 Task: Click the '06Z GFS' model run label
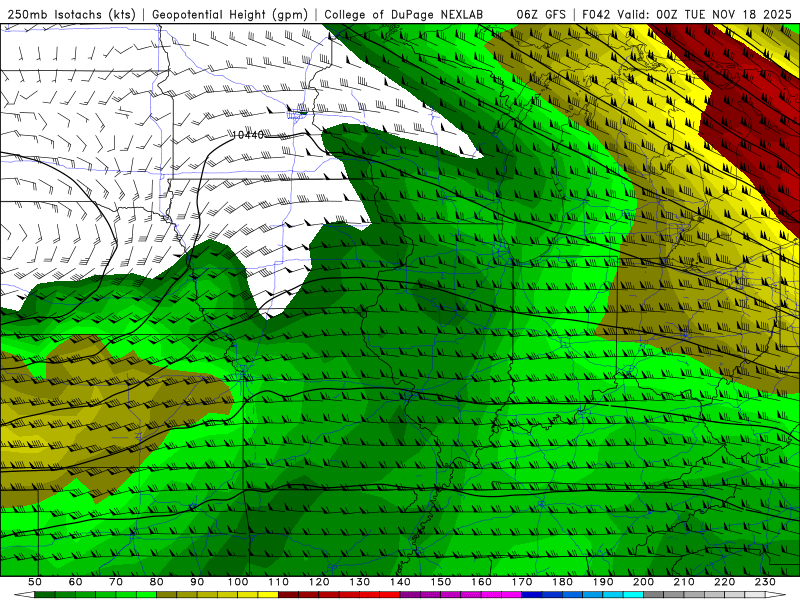541,14
